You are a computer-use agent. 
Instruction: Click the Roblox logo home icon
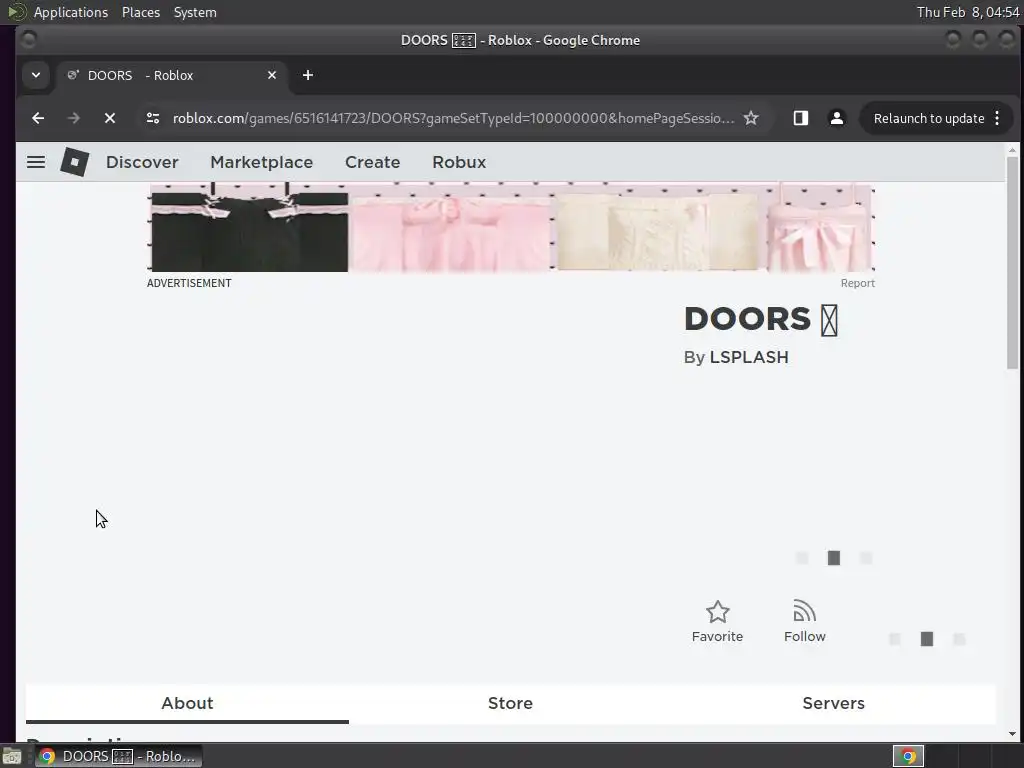[74, 161]
